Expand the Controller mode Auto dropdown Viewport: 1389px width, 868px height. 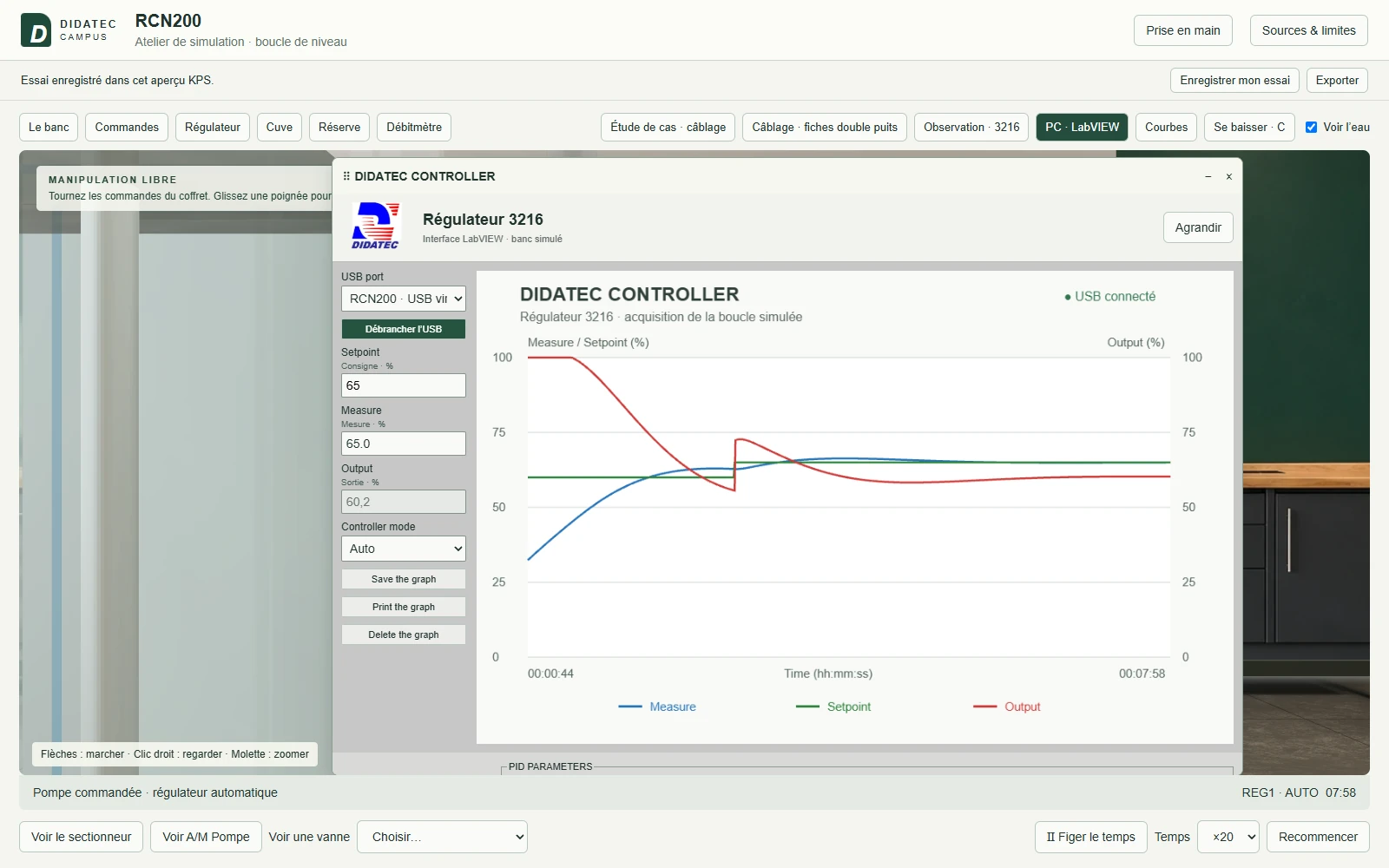click(x=404, y=549)
